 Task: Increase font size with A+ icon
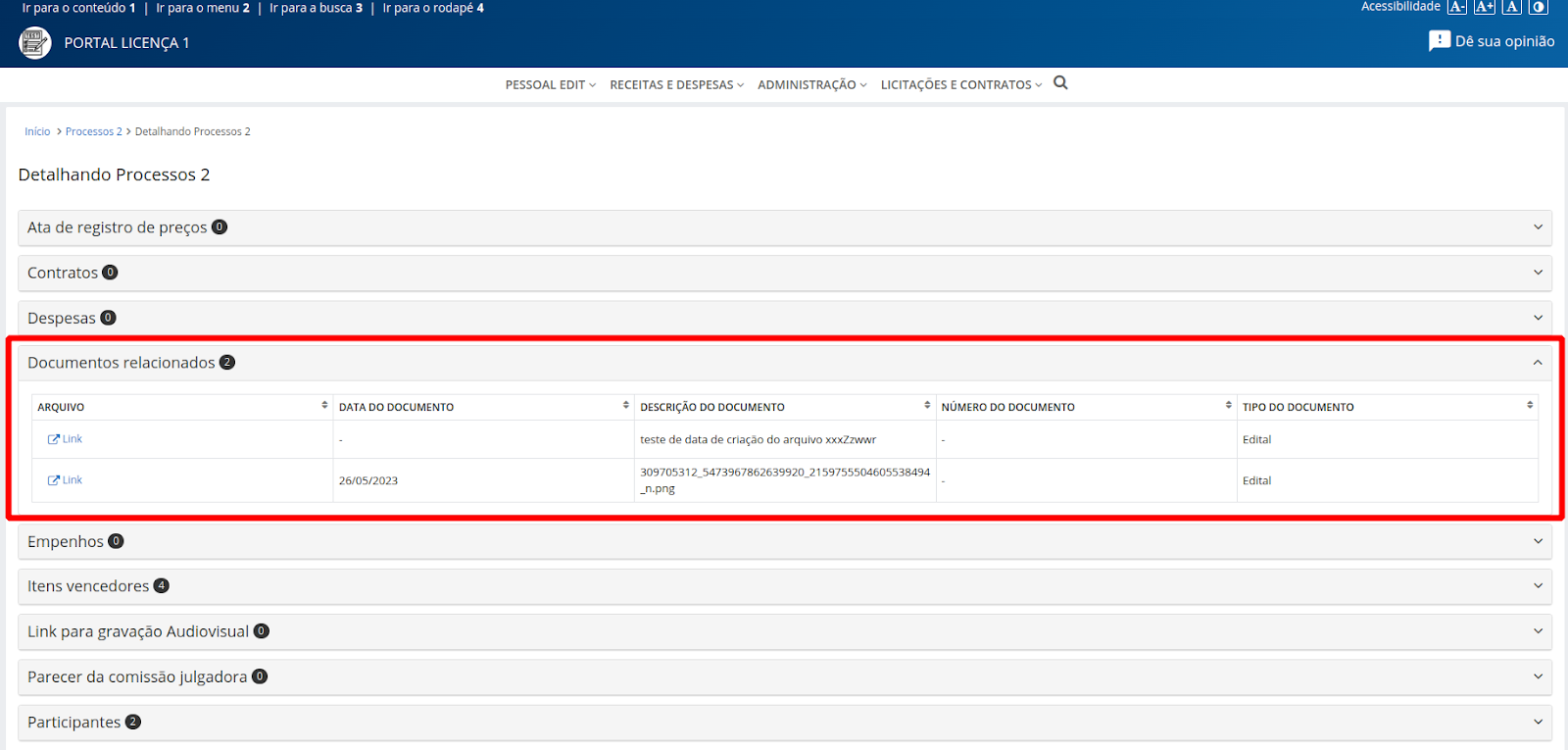1485,7
